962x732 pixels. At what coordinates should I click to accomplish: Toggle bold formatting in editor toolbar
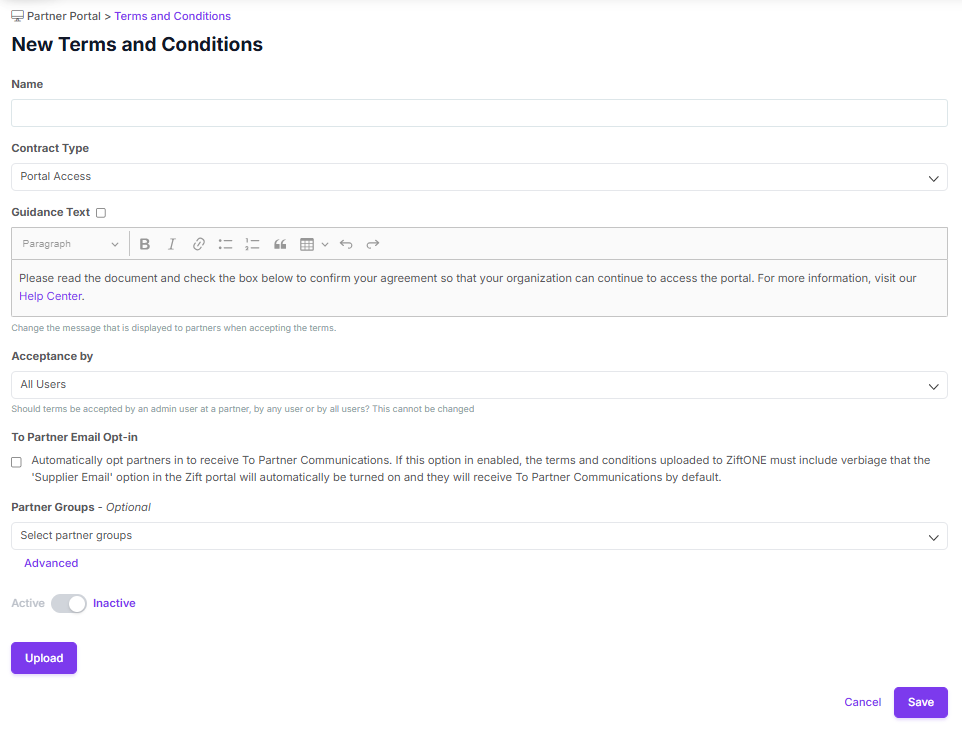145,244
